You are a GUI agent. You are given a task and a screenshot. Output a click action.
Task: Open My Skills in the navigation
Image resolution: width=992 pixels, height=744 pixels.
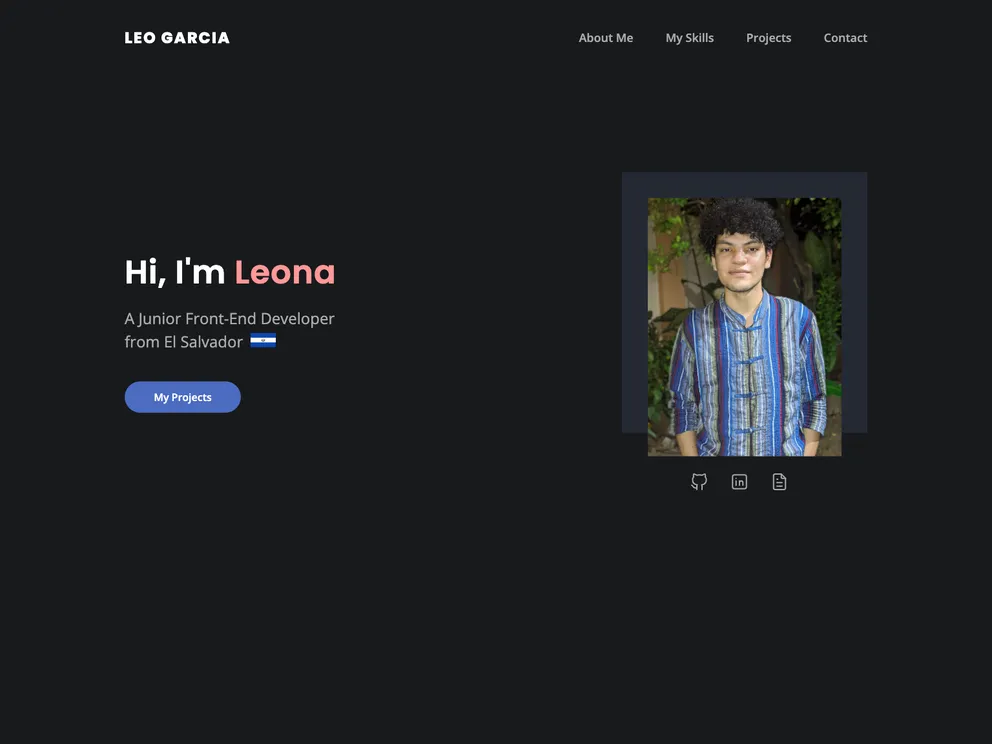[689, 38]
